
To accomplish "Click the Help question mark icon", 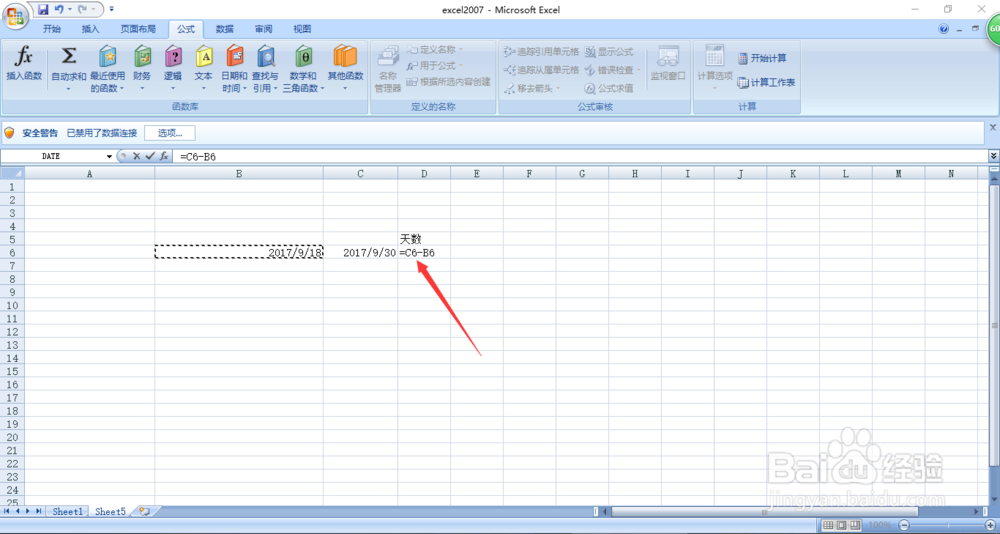I will [x=944, y=29].
